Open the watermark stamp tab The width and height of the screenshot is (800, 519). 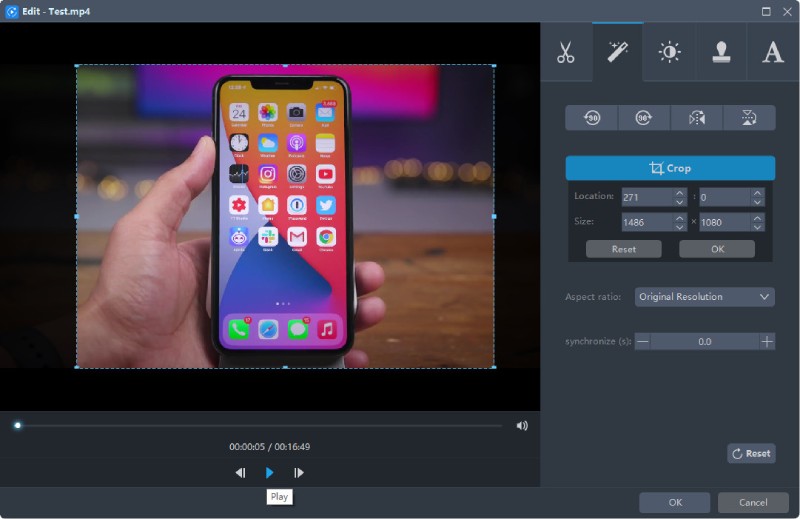721,52
